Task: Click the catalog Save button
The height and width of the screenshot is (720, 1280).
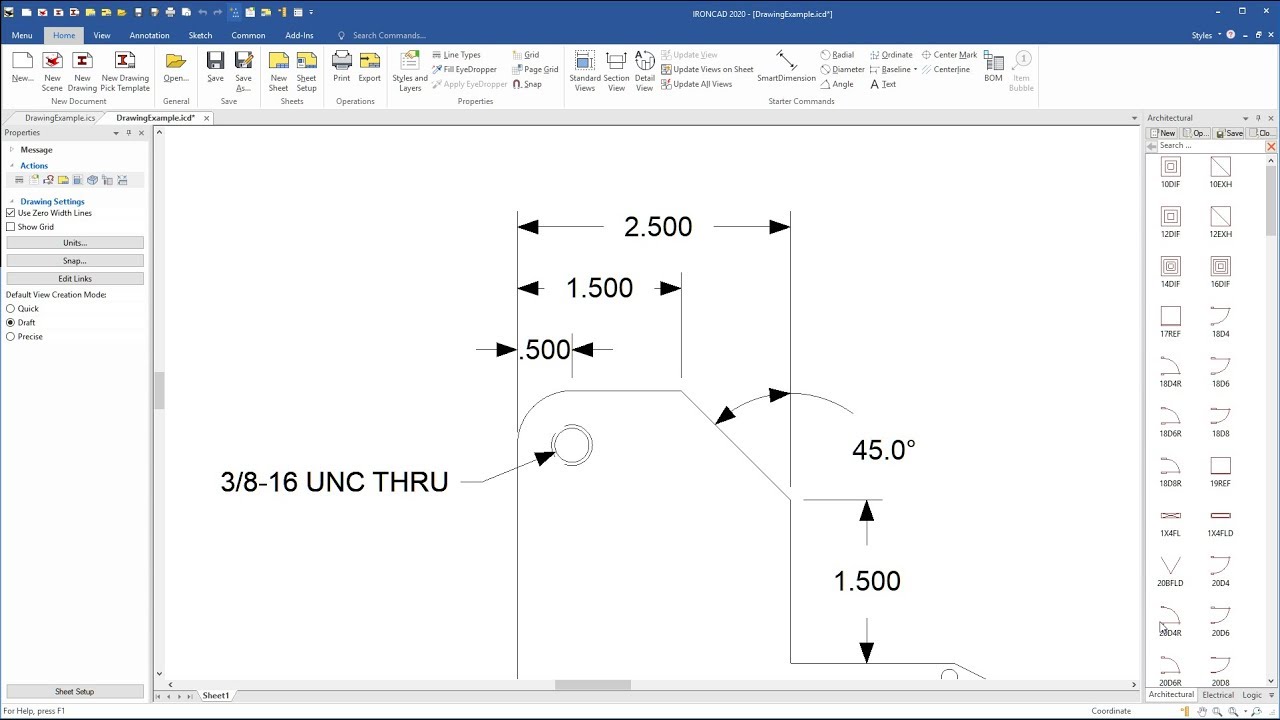Action: tap(1230, 133)
